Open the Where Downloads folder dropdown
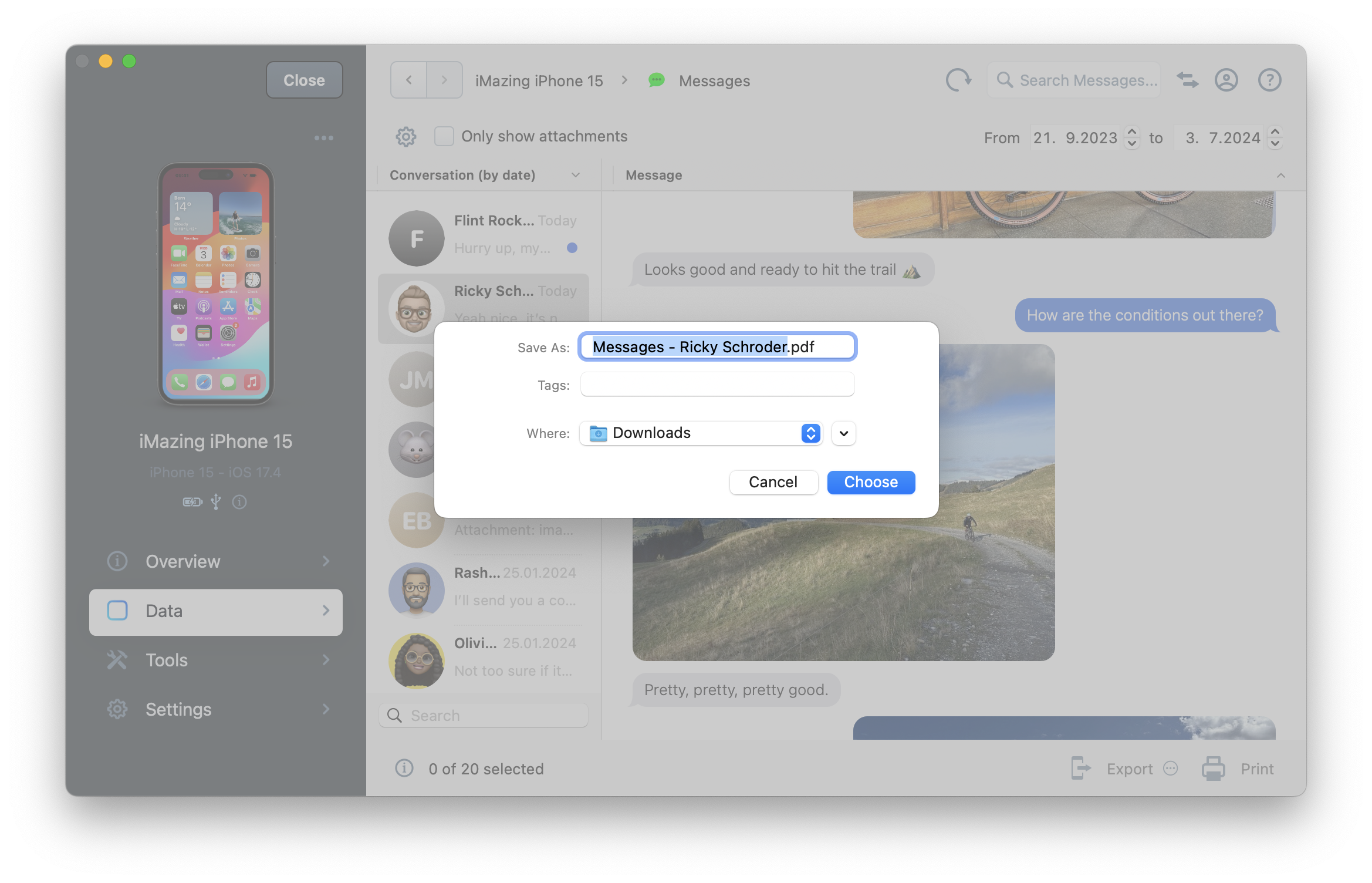The image size is (1372, 883). [701, 433]
